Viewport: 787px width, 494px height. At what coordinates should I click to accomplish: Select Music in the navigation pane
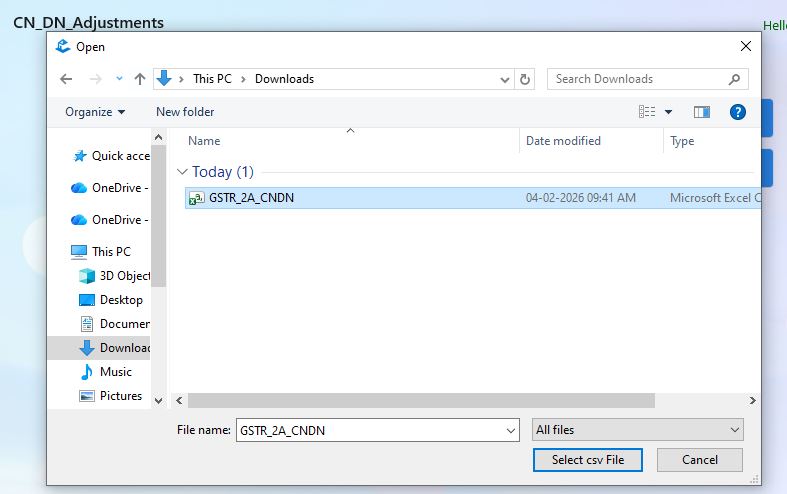[115, 372]
